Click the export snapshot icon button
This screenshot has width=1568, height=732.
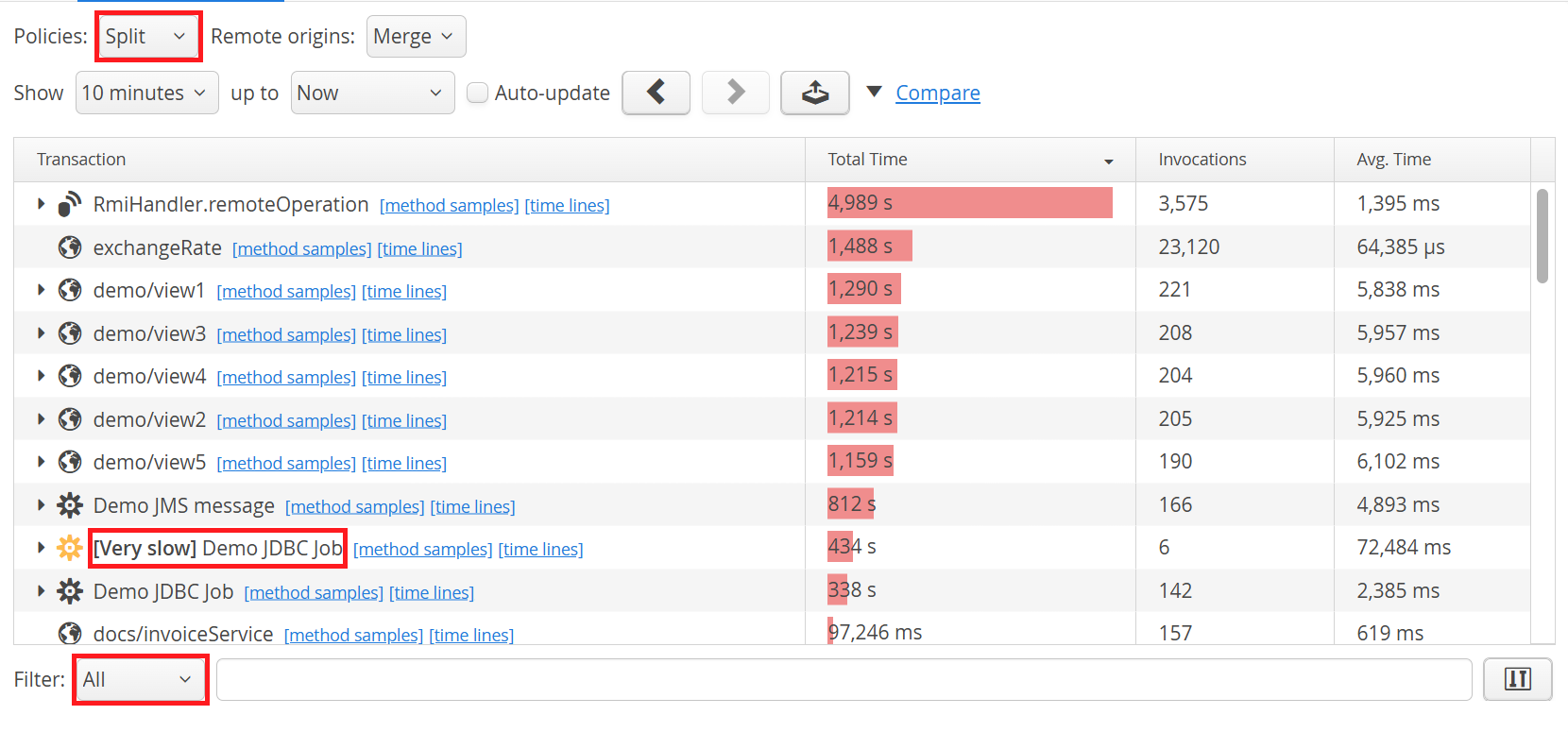click(x=814, y=93)
